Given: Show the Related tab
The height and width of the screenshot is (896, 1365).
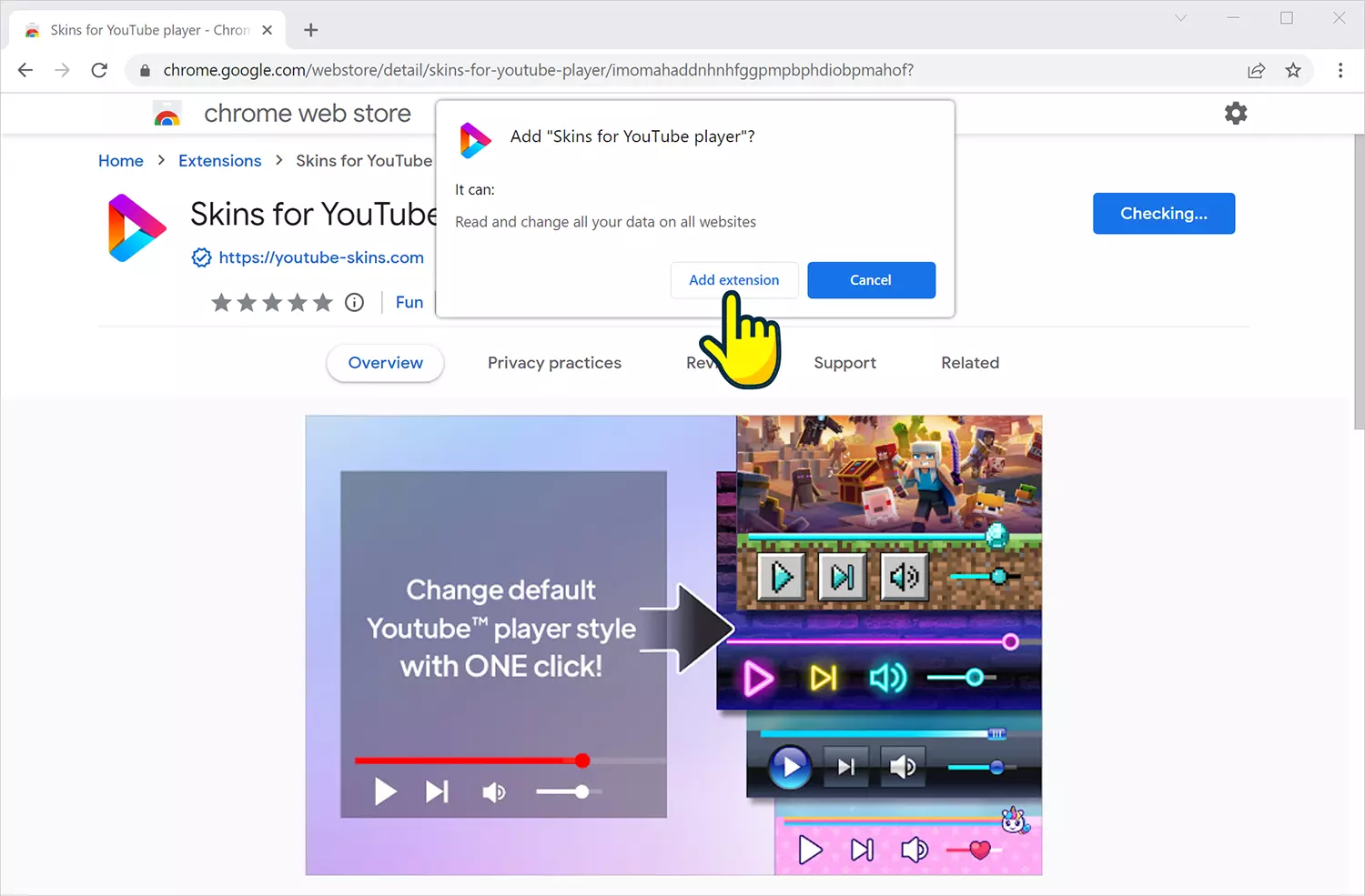Looking at the screenshot, I should click(970, 363).
